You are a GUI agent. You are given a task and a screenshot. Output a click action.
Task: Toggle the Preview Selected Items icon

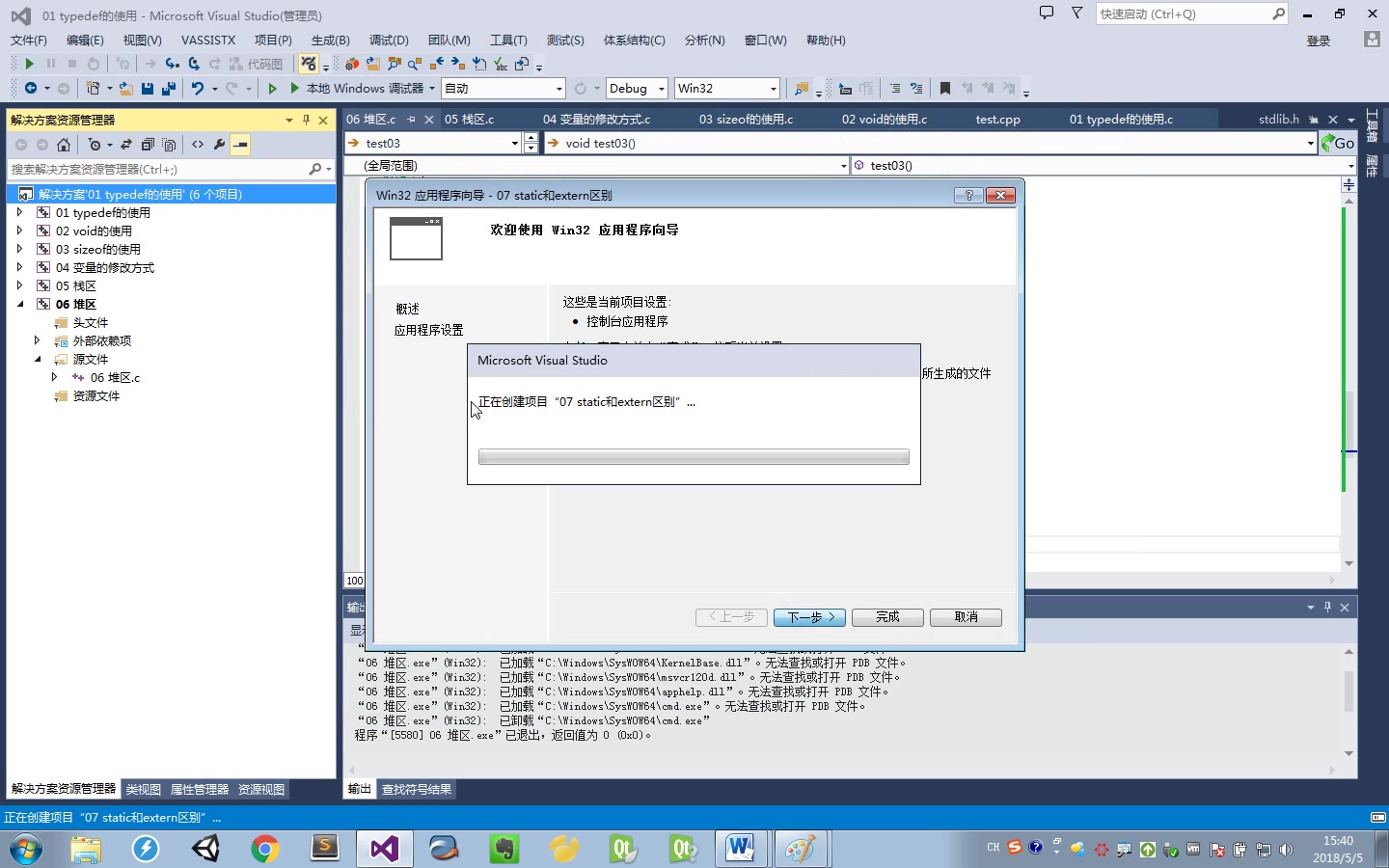coord(241,145)
